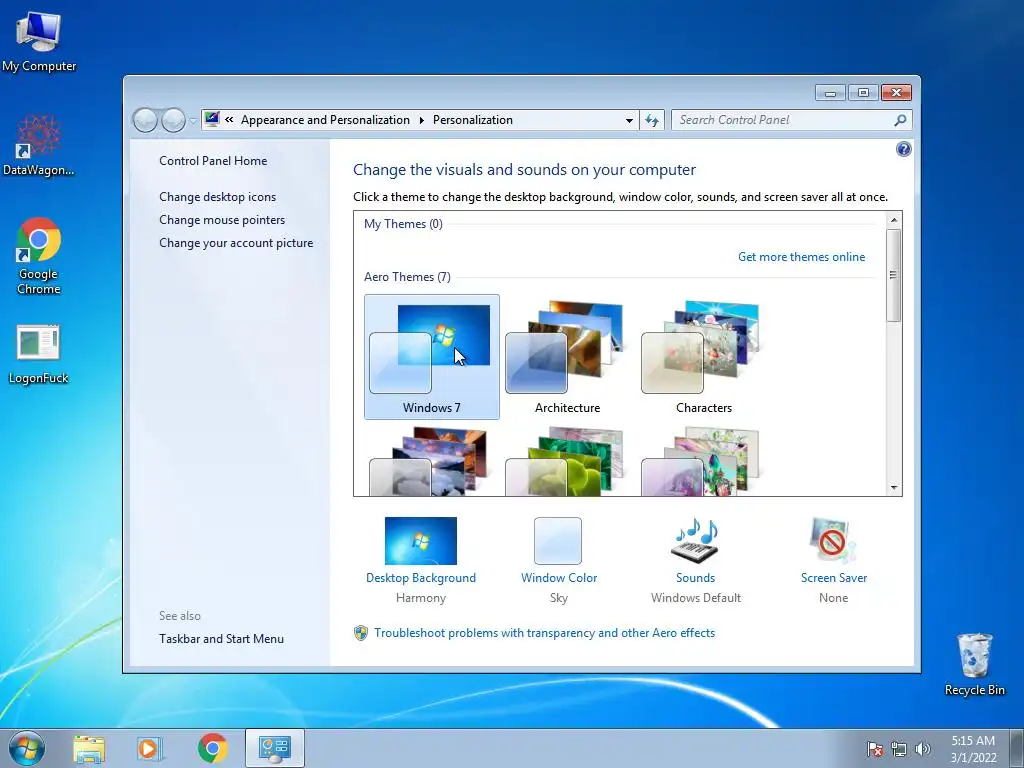Expand the arrow after Appearance and Personalization
1024x768 pixels.
(x=421, y=120)
